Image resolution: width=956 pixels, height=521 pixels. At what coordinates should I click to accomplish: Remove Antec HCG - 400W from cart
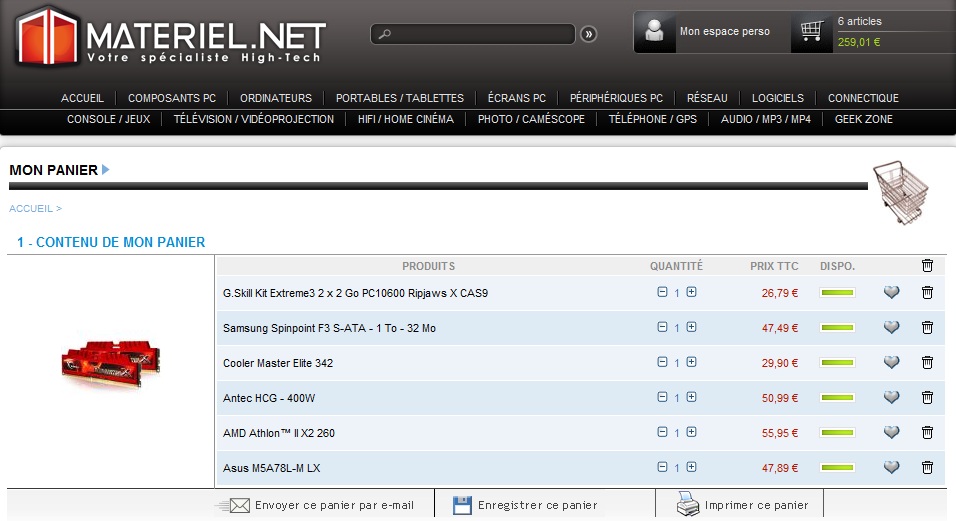click(x=927, y=397)
